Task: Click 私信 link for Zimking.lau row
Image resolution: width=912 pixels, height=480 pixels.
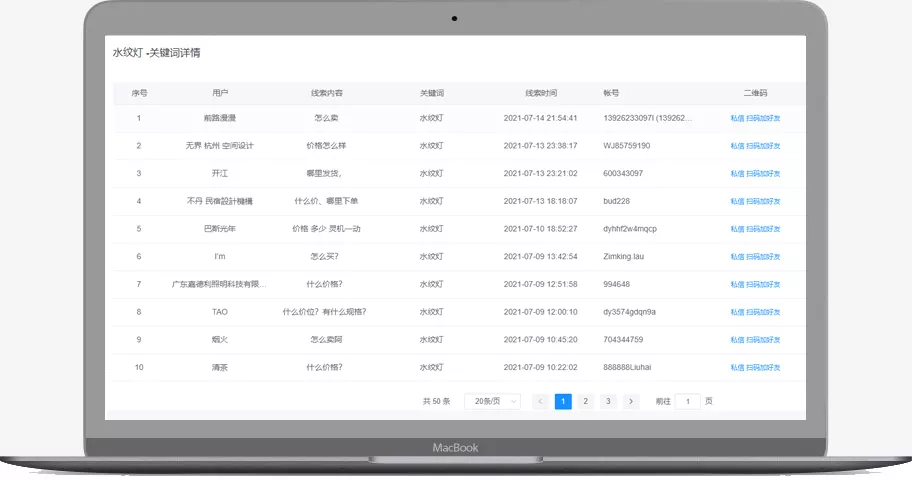Action: 737,257
